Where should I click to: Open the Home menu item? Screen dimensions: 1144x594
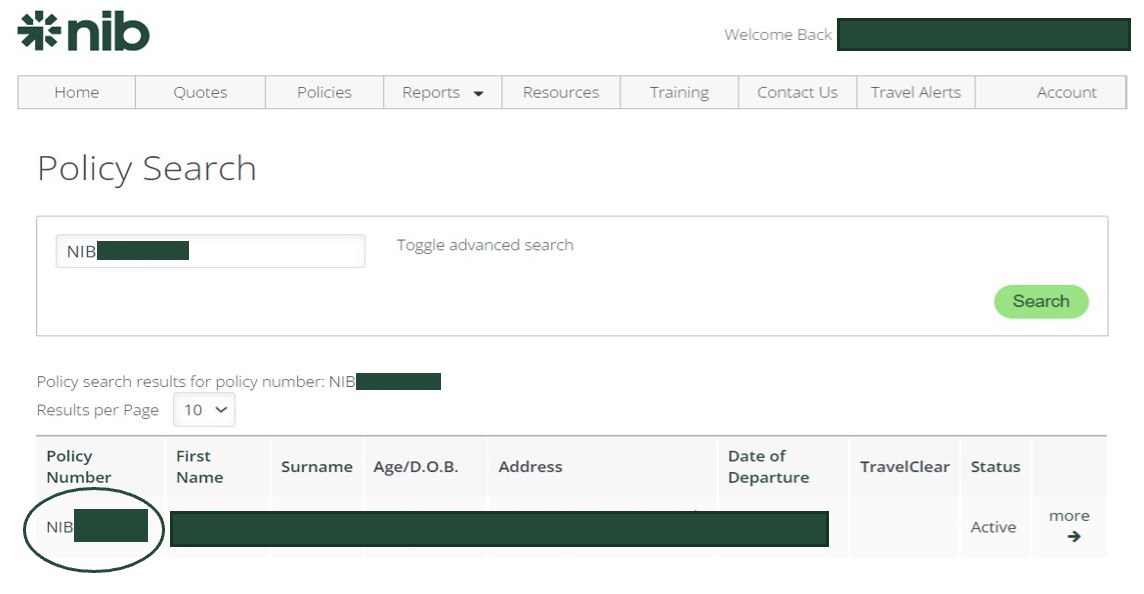pos(77,93)
